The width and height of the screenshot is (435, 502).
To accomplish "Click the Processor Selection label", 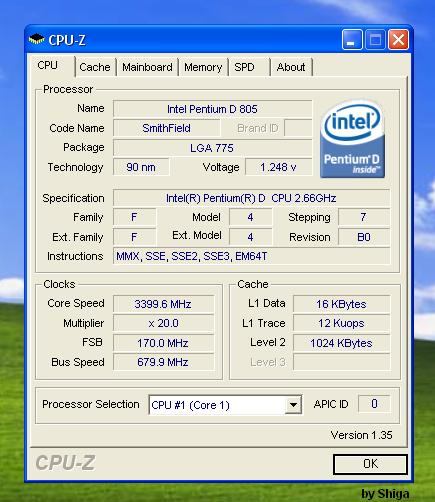I will [x=91, y=404].
